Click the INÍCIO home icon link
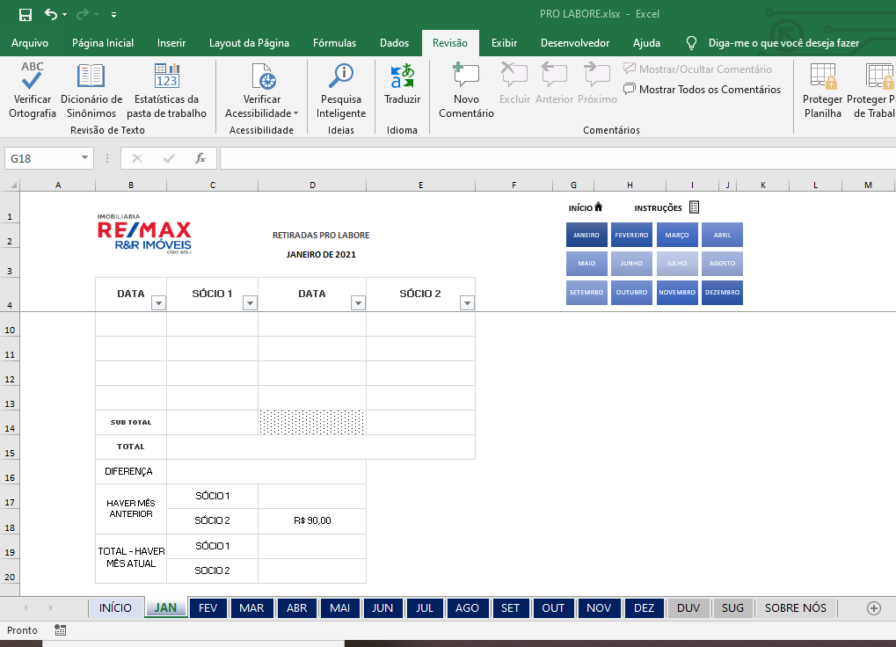896x647 pixels. (598, 207)
